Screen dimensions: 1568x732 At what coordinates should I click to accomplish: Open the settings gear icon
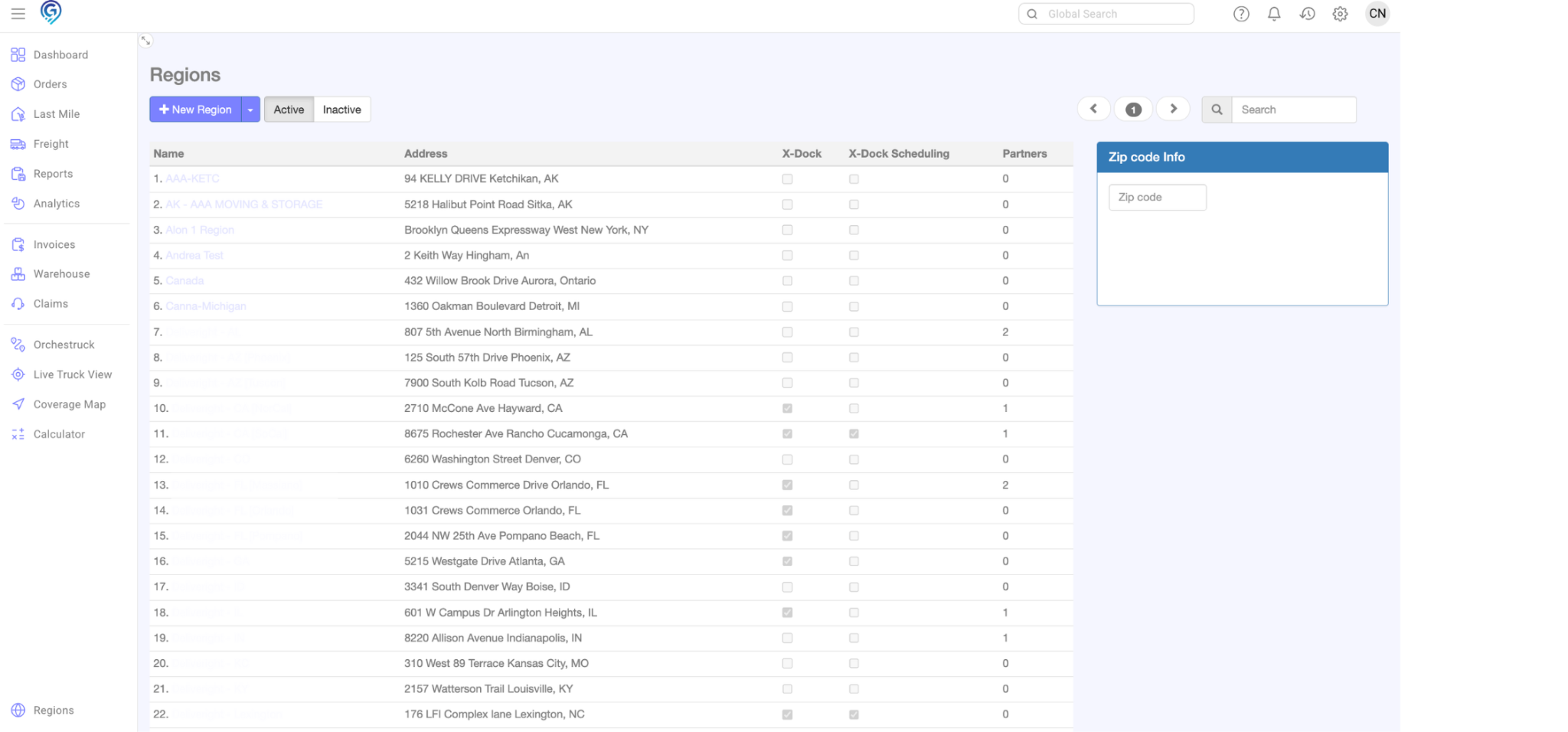tap(1340, 14)
